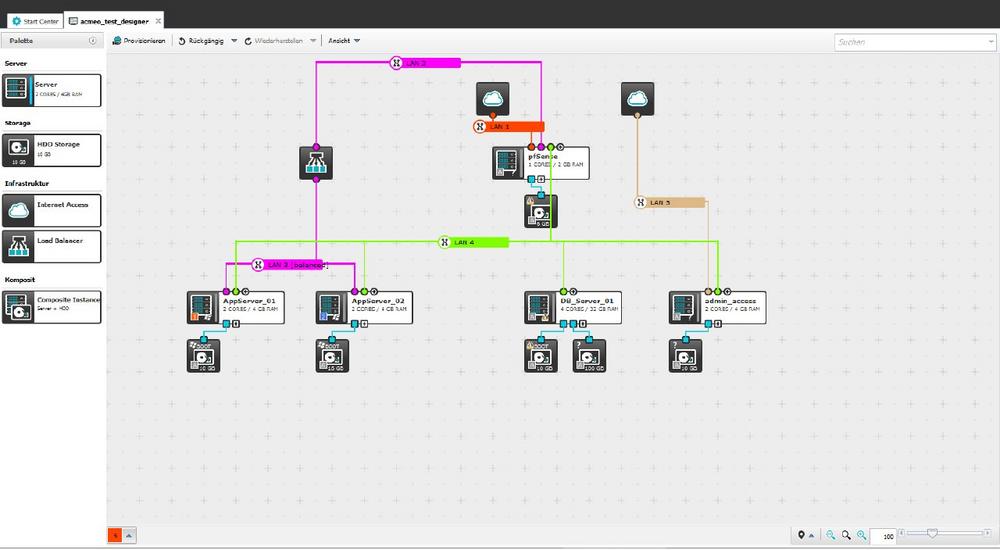Click the zoom slider handle
1000x550 pixels.
932,533
